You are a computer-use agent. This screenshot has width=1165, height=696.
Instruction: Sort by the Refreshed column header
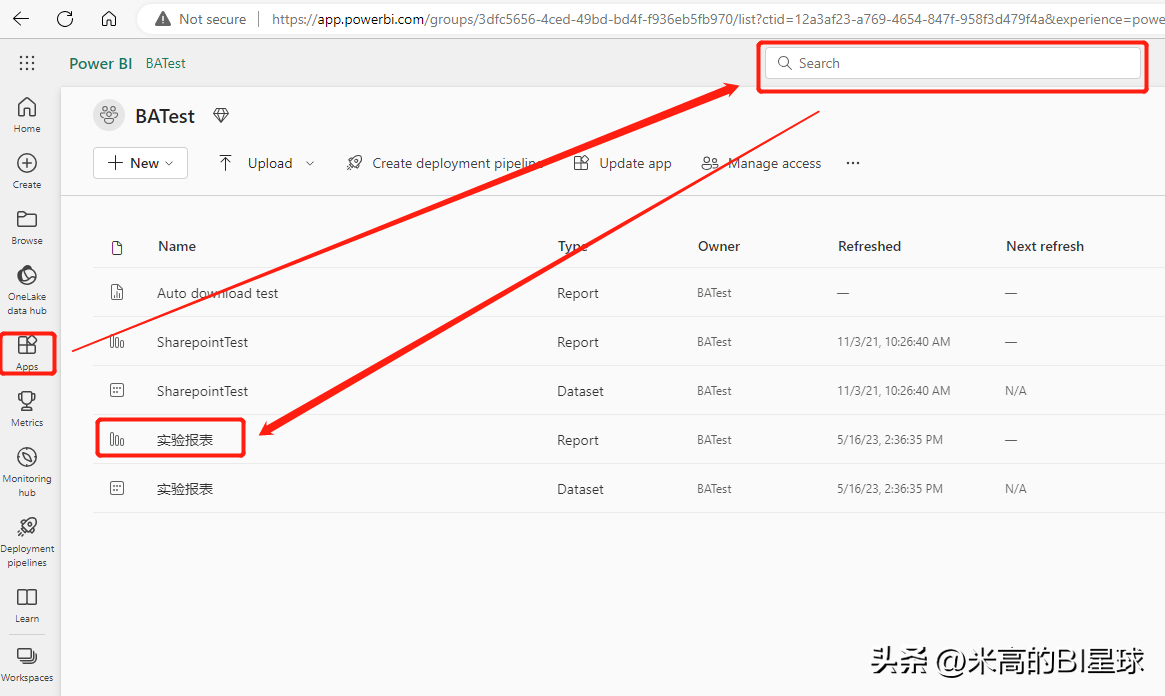(x=869, y=246)
